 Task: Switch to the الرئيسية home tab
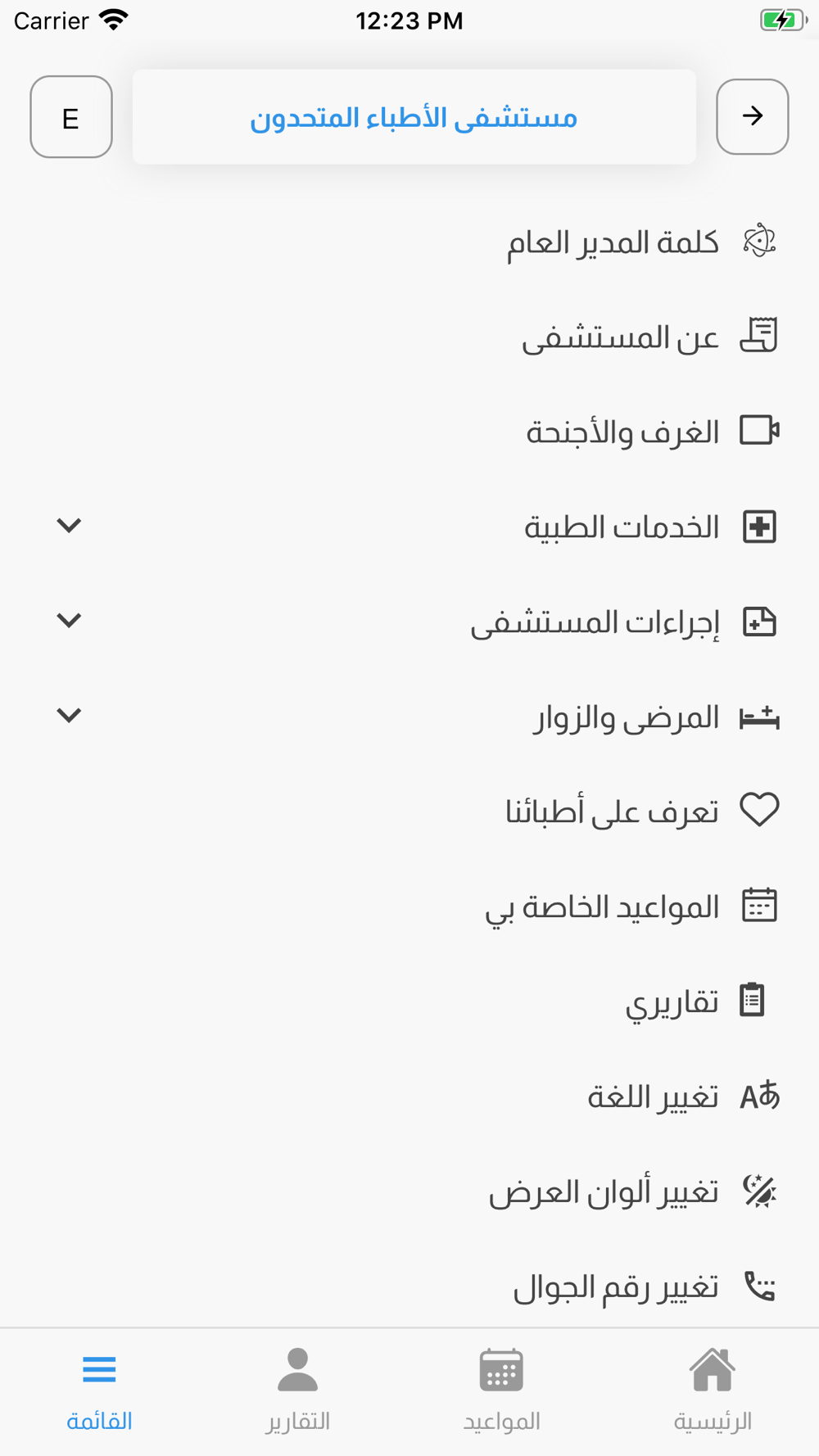pos(713,1389)
